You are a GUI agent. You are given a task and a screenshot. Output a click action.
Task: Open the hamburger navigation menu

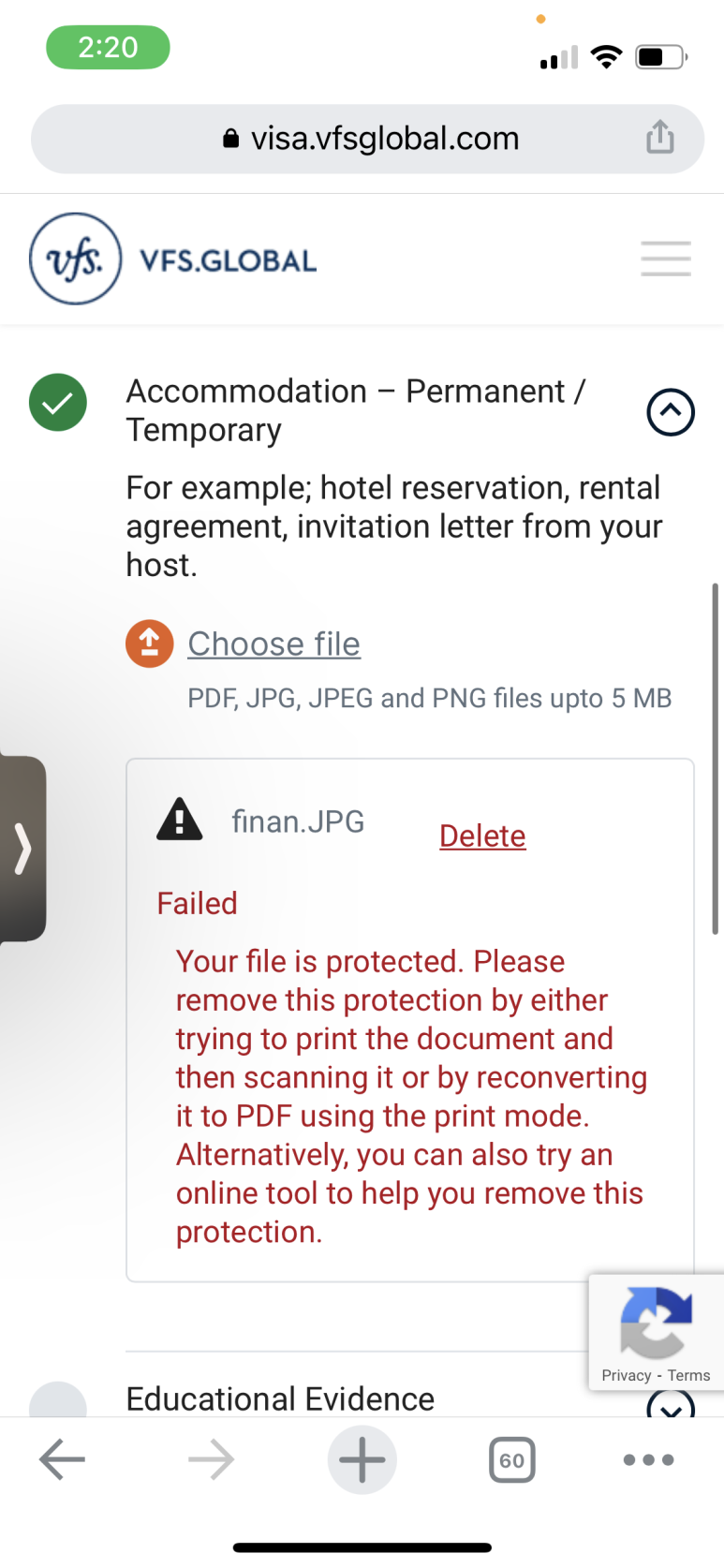(x=666, y=259)
